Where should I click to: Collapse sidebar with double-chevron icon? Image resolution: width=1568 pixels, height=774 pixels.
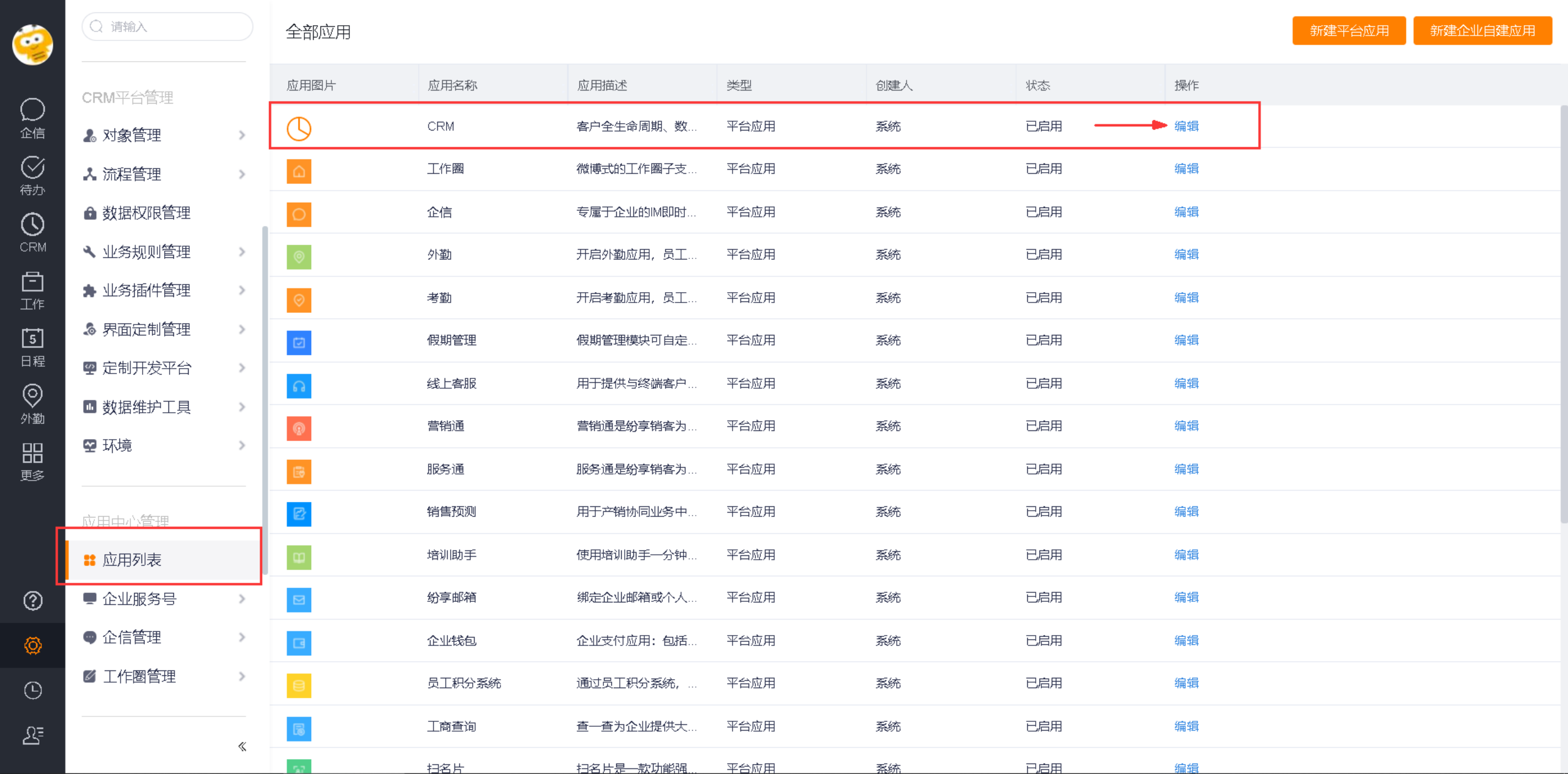[x=242, y=746]
